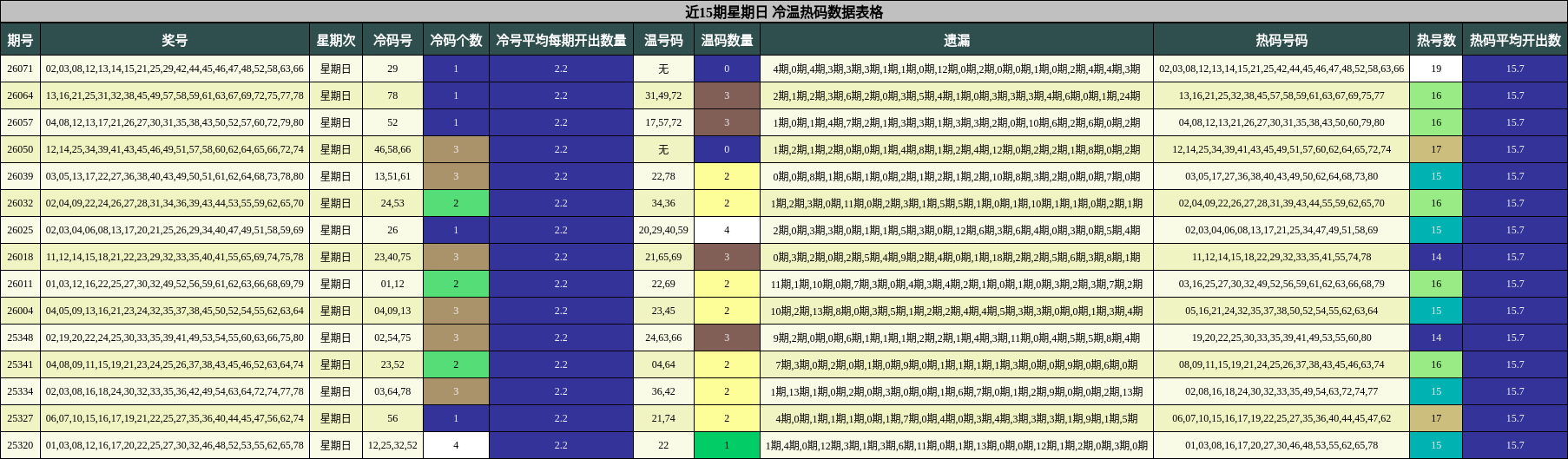The width and height of the screenshot is (1568, 459).
Task: Click hot count '17' in row 25327
Action: click(1436, 418)
